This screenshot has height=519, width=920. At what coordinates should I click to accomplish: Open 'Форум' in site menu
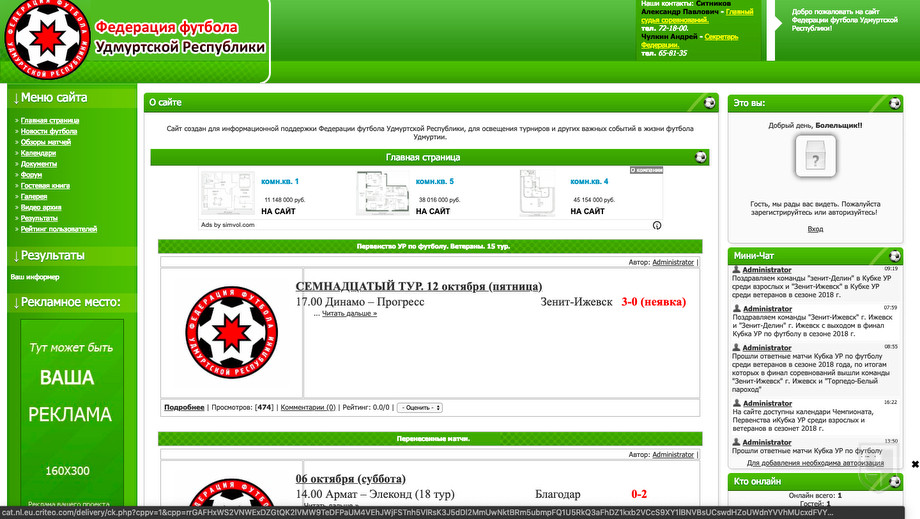pyautogui.click(x=31, y=175)
